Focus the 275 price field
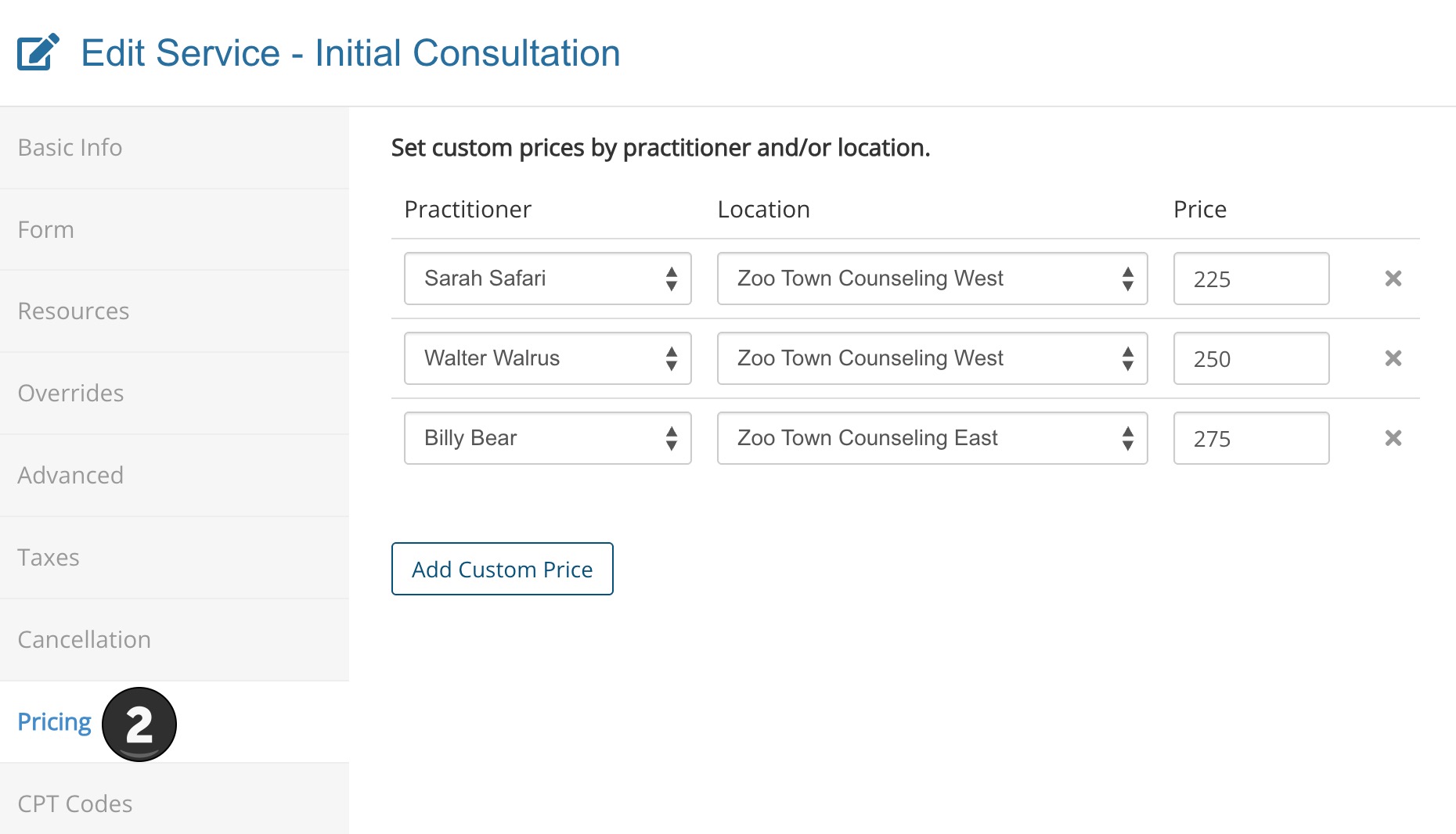 [x=1251, y=438]
